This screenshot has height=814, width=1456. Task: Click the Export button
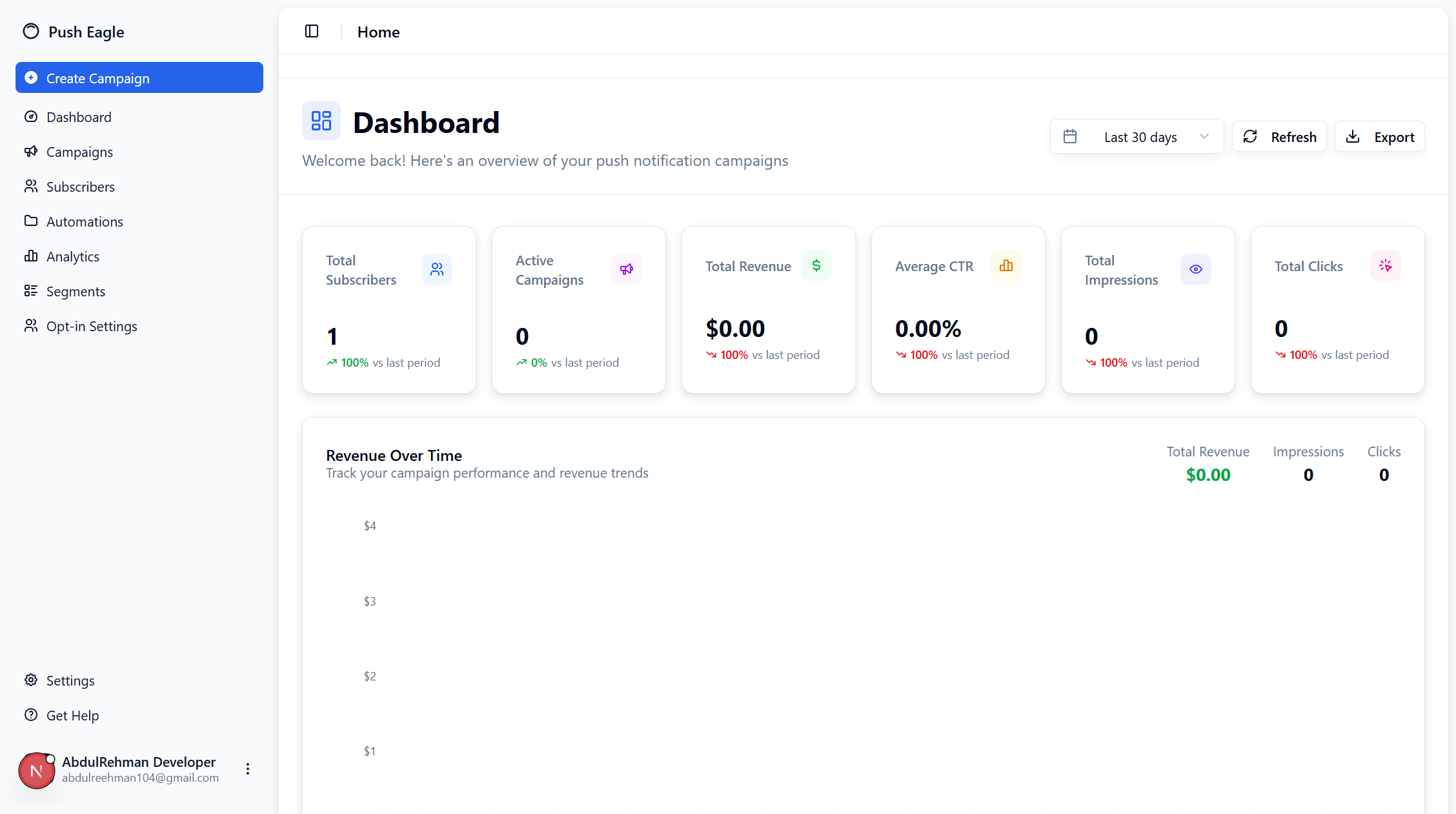point(1380,136)
